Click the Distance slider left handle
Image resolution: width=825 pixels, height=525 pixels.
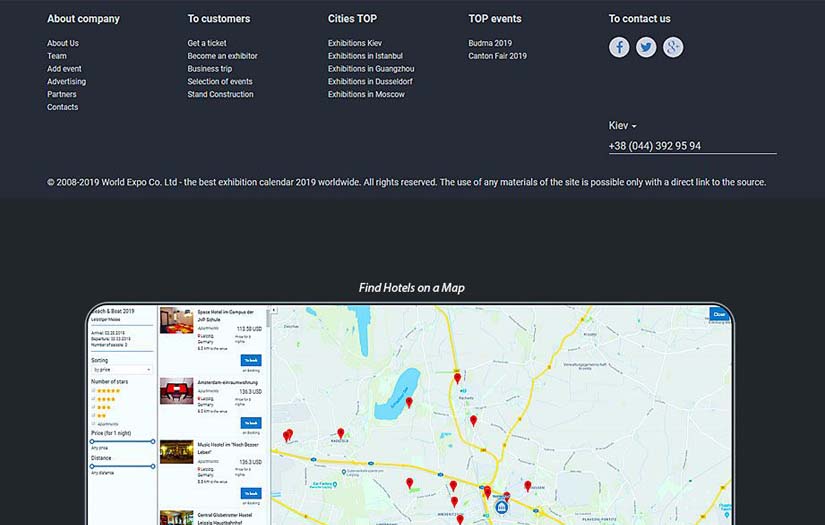92,466
